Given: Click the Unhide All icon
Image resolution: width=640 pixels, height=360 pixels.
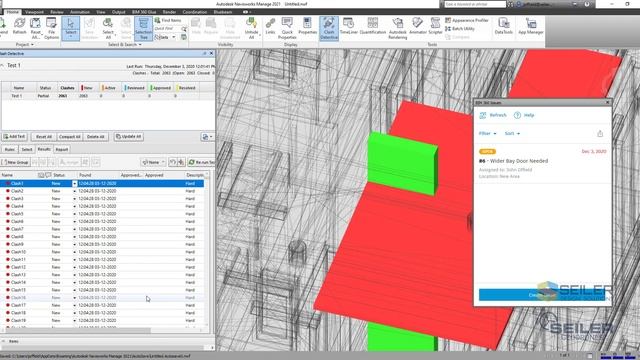Looking at the screenshot, I should tap(251, 28).
